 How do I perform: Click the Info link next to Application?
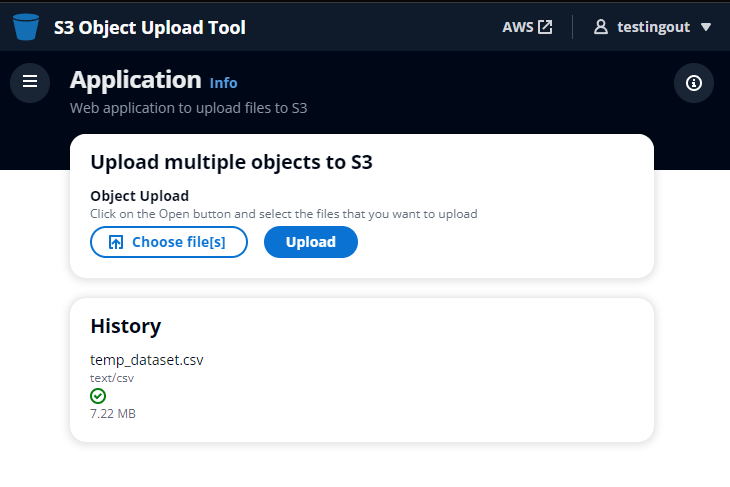tap(224, 83)
